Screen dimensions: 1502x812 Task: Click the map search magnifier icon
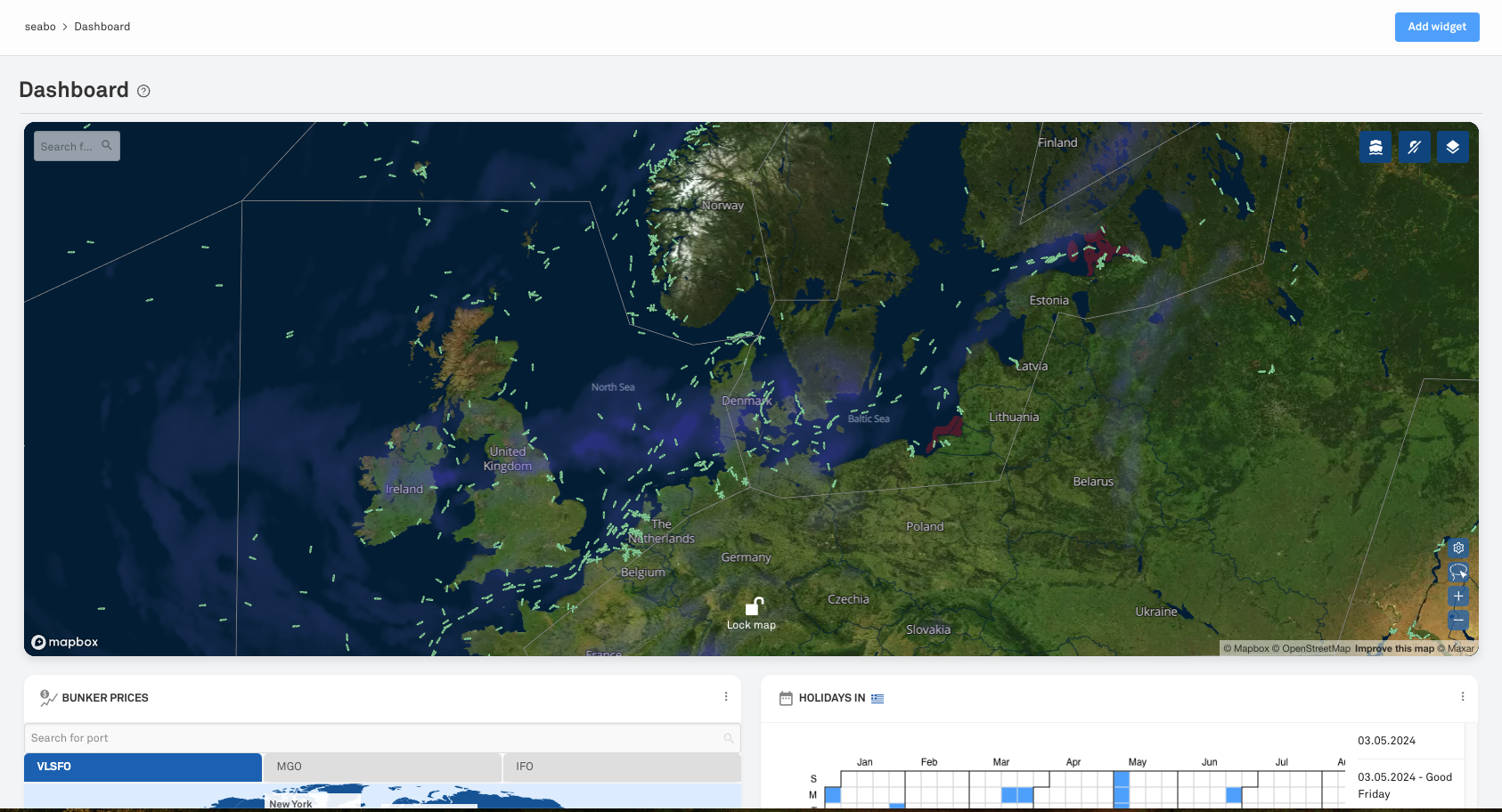click(107, 145)
